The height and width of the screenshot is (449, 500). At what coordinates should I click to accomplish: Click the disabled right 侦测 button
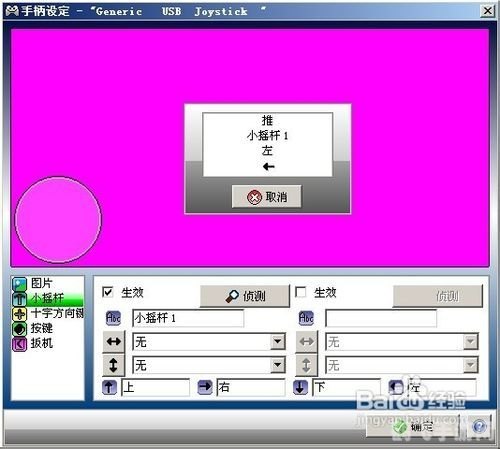(438, 296)
